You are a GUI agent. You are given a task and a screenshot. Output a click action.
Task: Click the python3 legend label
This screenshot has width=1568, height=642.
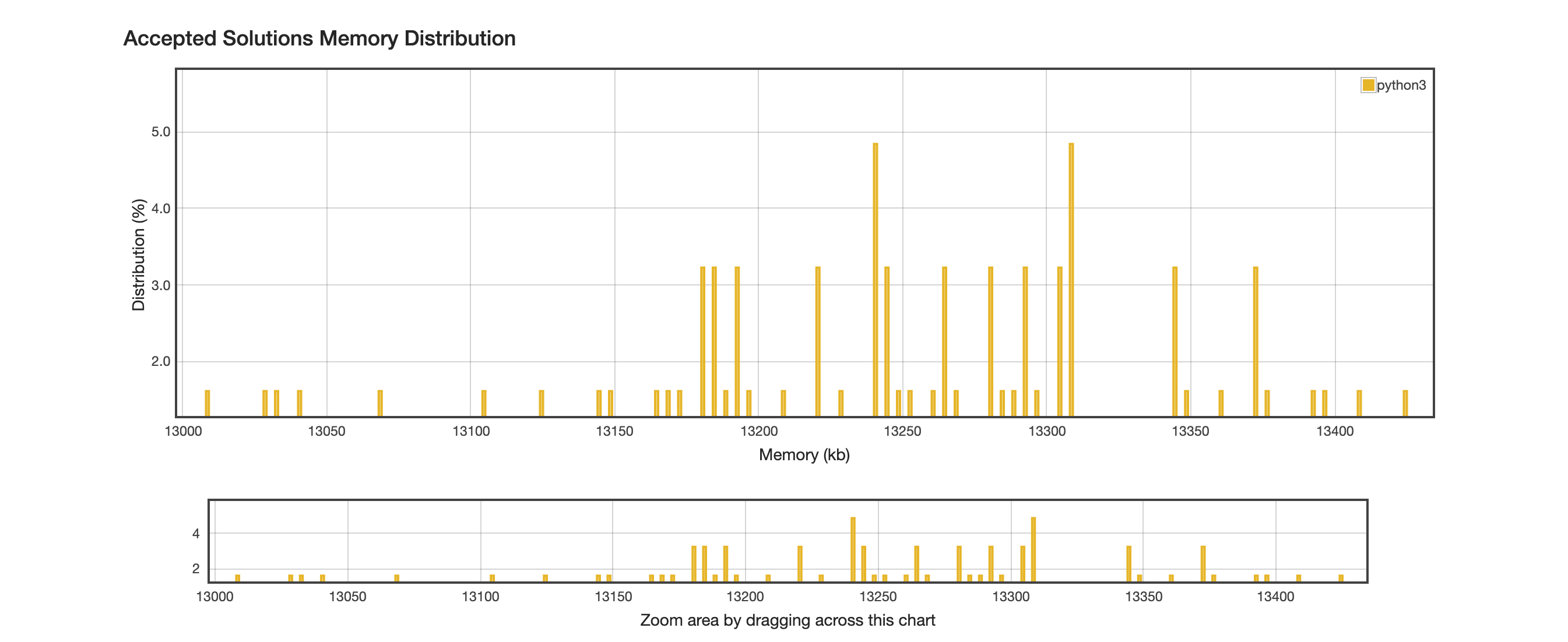(1401, 85)
